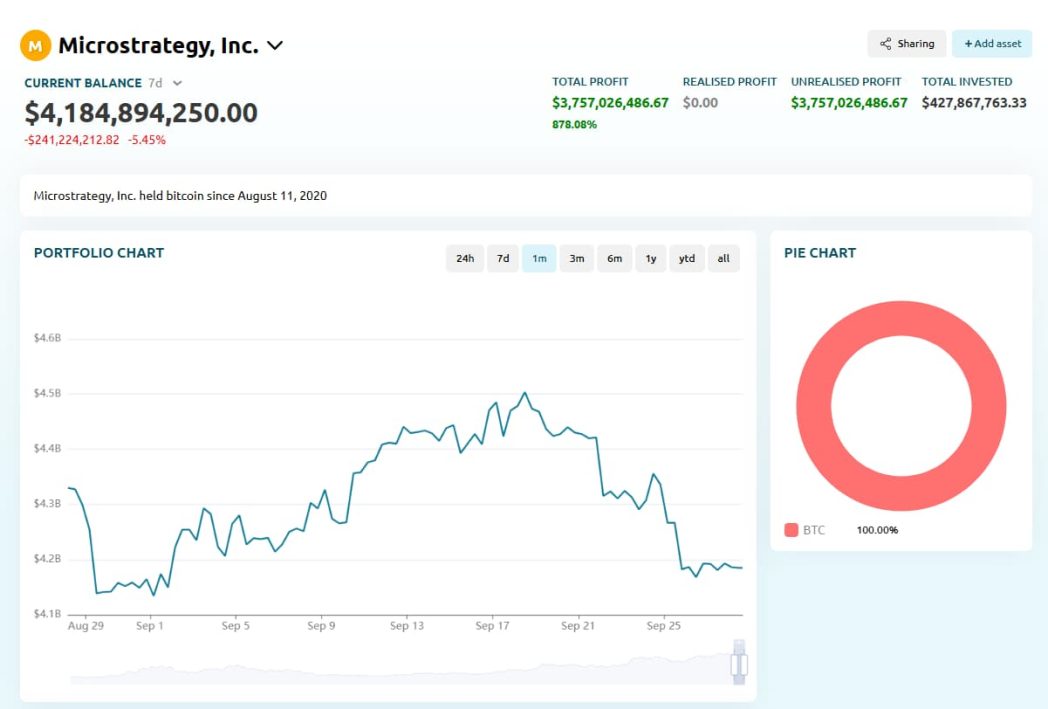Expand the Microstrategy, Inc. portfolio dropdown chevron
This screenshot has width=1048, height=709.
click(x=275, y=46)
